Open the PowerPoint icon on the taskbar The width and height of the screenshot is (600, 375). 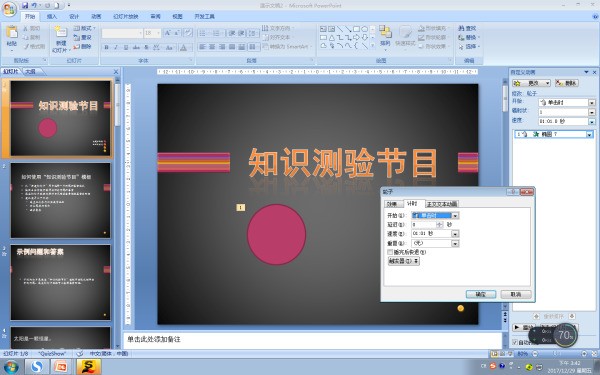click(x=60, y=367)
